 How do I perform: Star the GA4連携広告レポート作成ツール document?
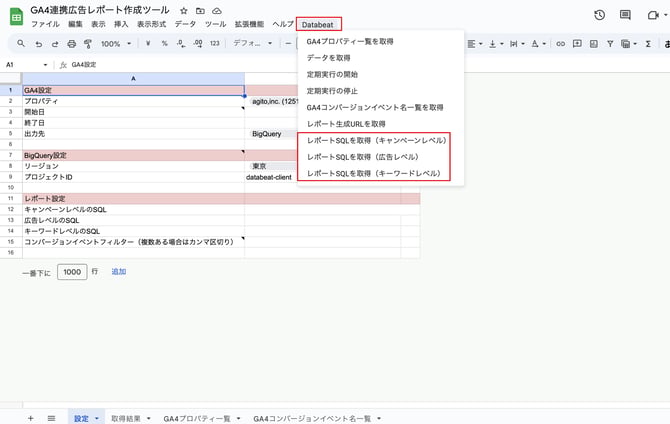(184, 11)
